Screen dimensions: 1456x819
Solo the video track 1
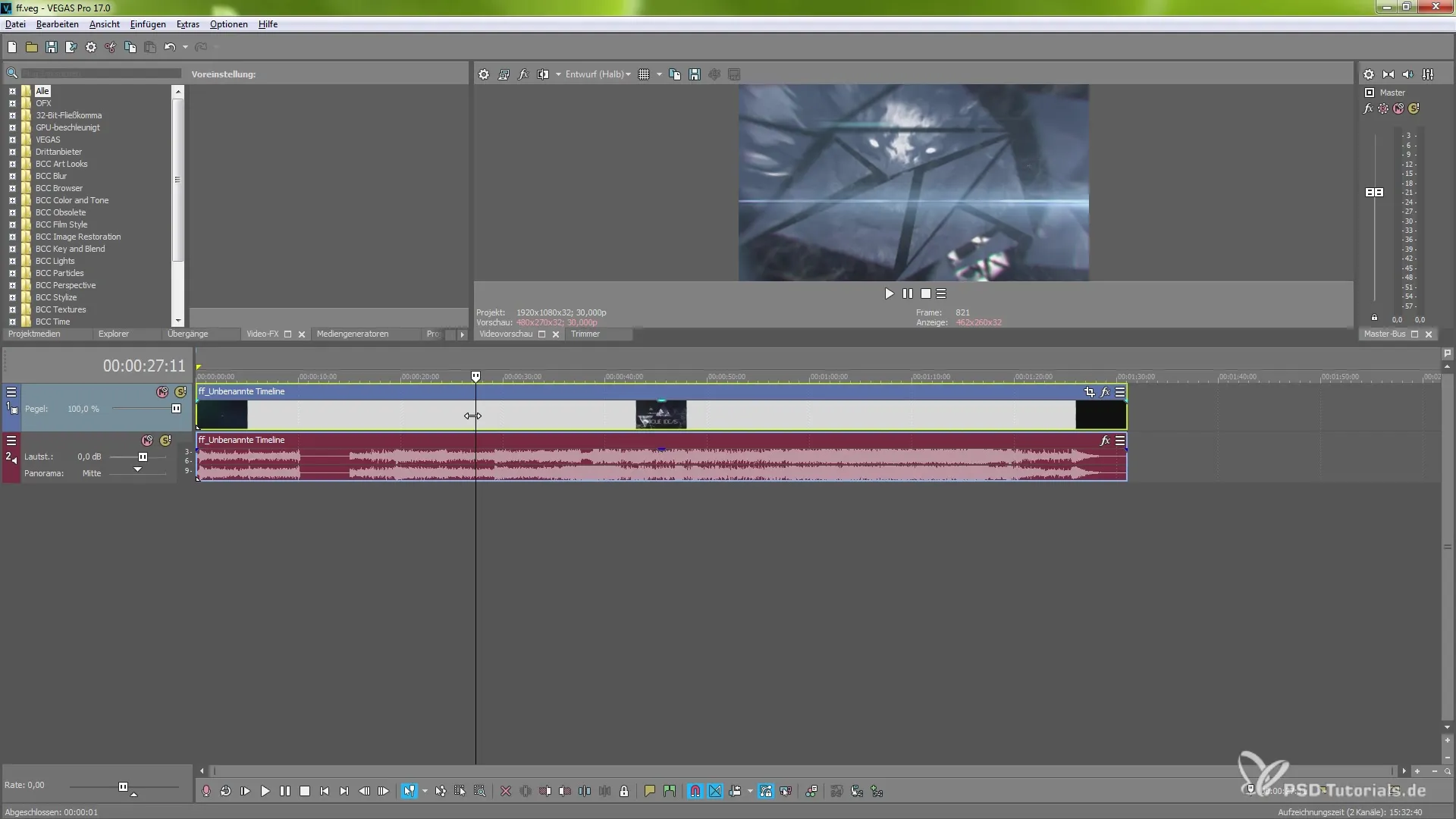tap(180, 392)
